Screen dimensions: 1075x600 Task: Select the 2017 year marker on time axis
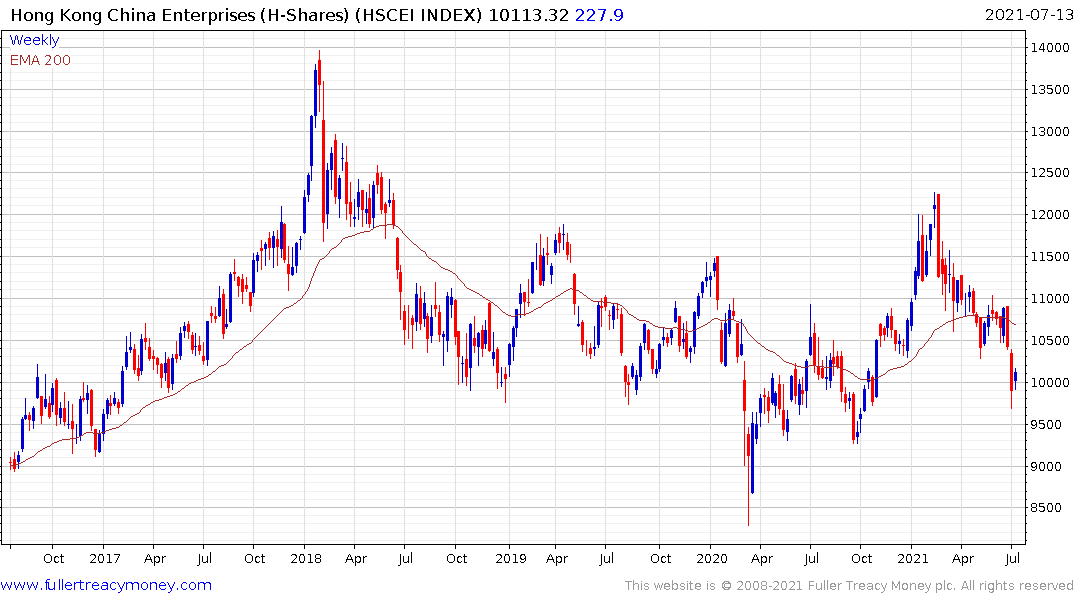[x=104, y=558]
